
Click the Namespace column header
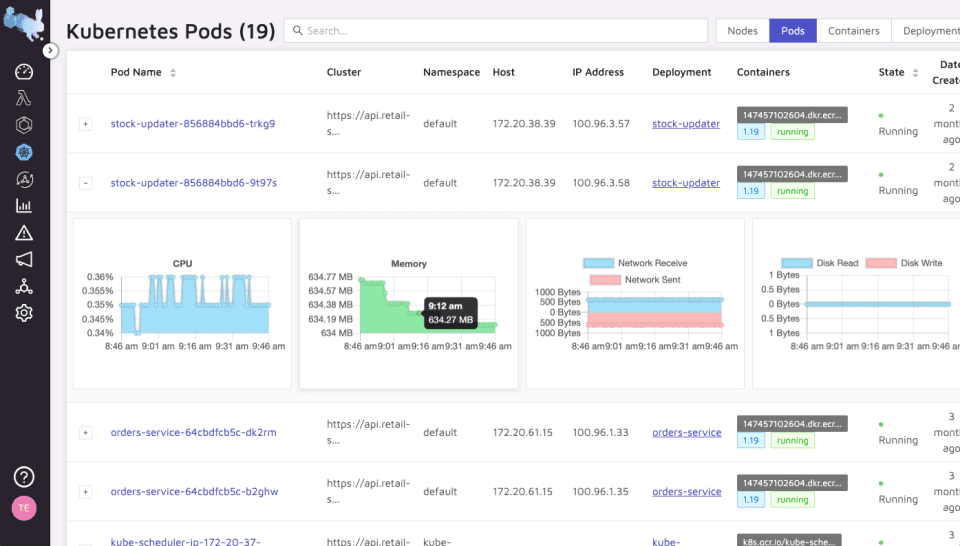tap(451, 72)
